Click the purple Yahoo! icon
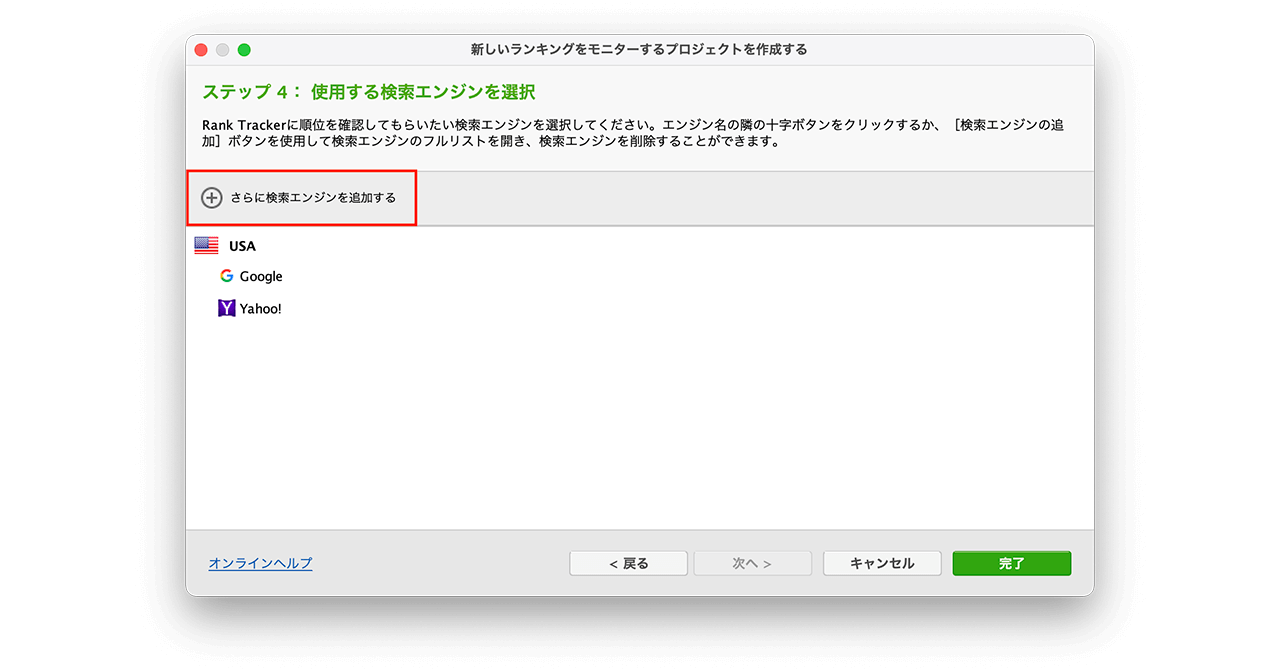The width and height of the screenshot is (1280, 670). pyautogui.click(x=227, y=309)
